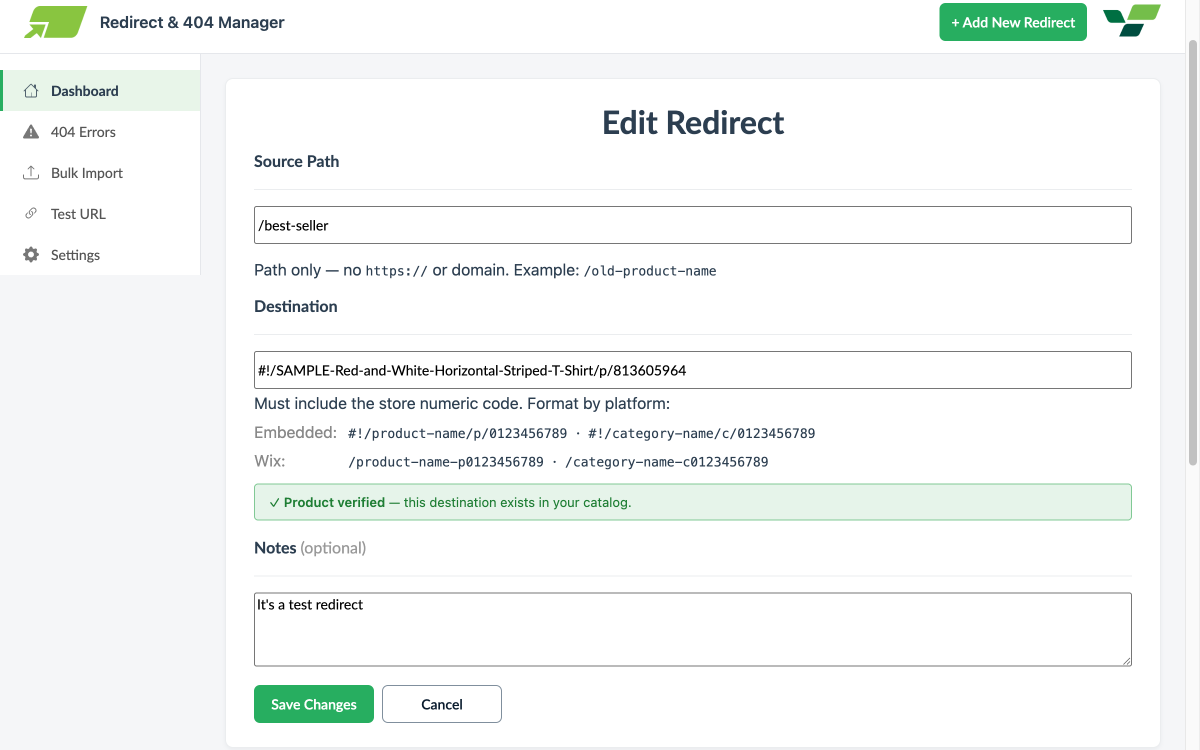The height and width of the screenshot is (750, 1200).
Task: Click the /category-name-c0123456789 example
Action: 667,462
